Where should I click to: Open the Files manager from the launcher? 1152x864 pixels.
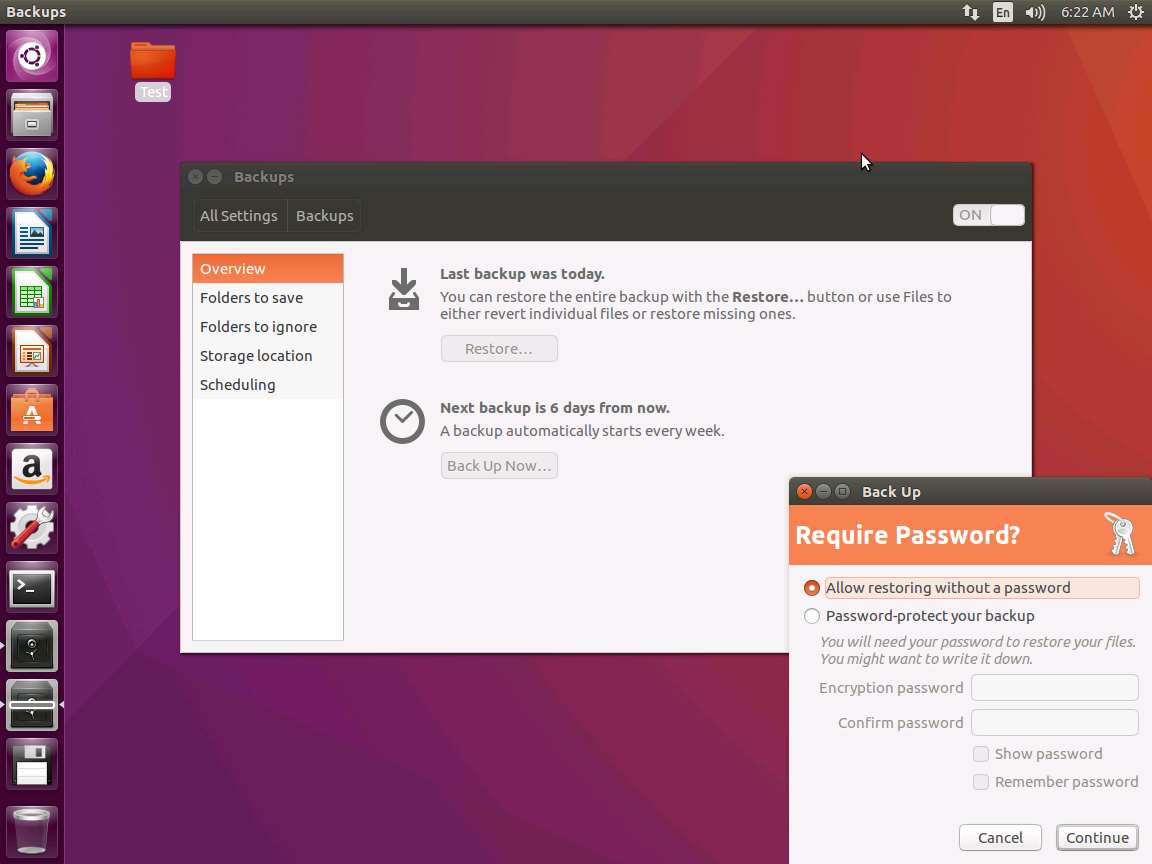coord(32,115)
